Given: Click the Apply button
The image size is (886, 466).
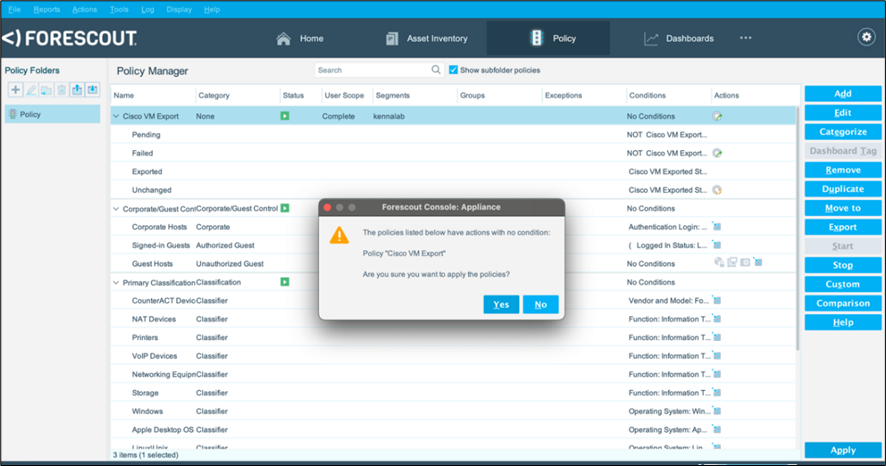Looking at the screenshot, I should click(842, 450).
